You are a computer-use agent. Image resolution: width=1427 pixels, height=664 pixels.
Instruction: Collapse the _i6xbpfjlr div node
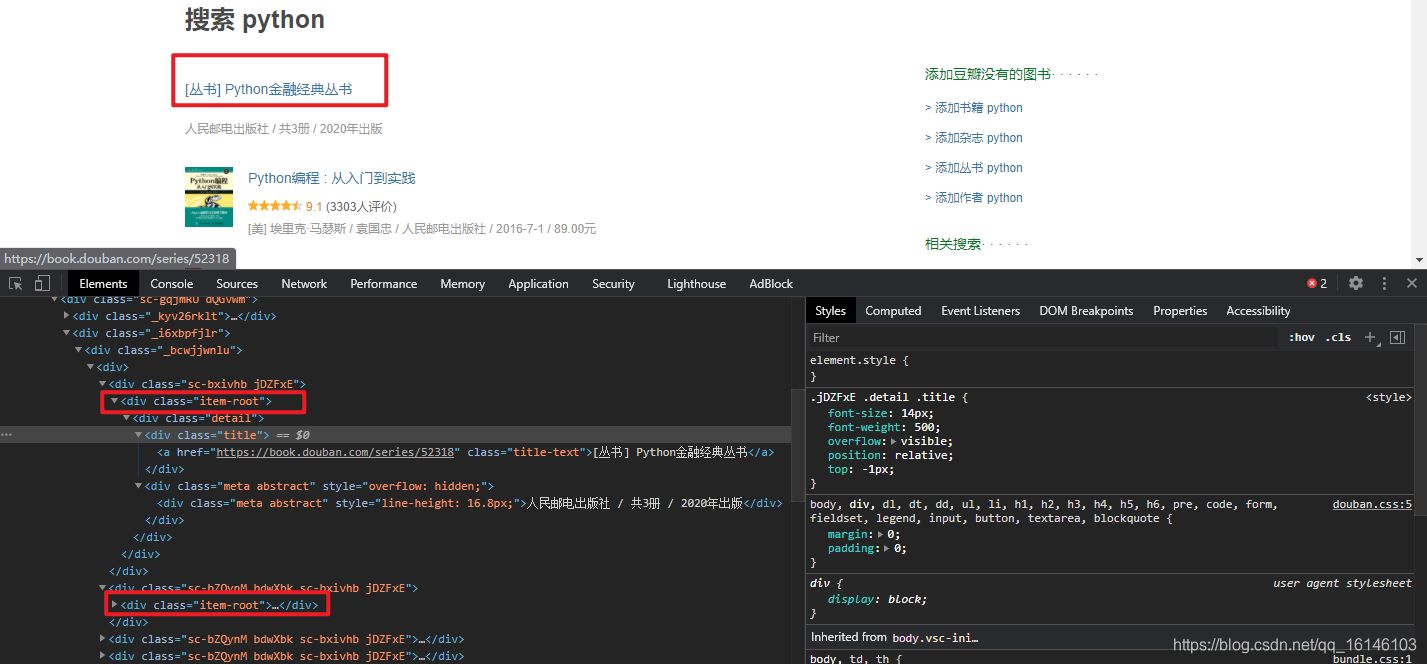pyautogui.click(x=67, y=333)
